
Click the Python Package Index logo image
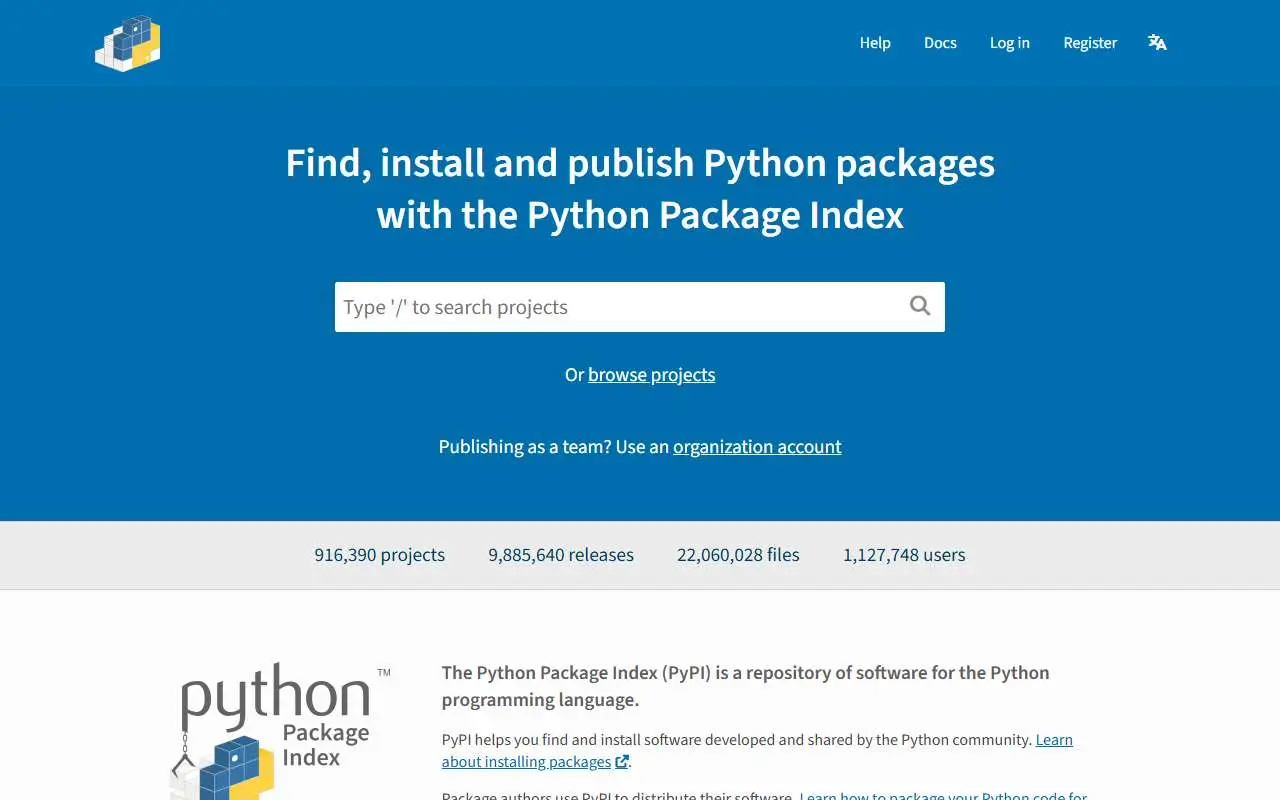283,731
